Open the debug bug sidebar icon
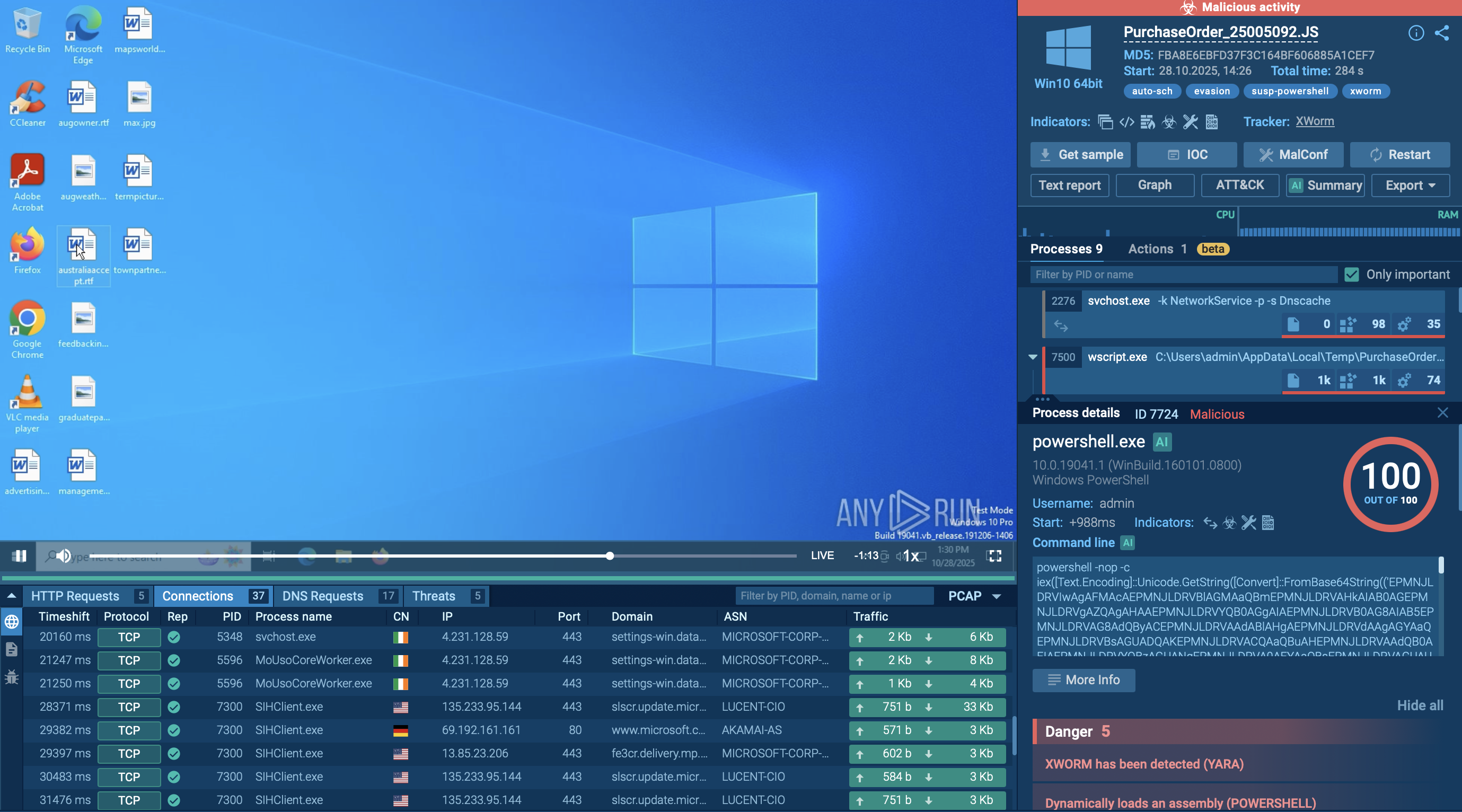This screenshot has height=812, width=1462. [x=12, y=676]
